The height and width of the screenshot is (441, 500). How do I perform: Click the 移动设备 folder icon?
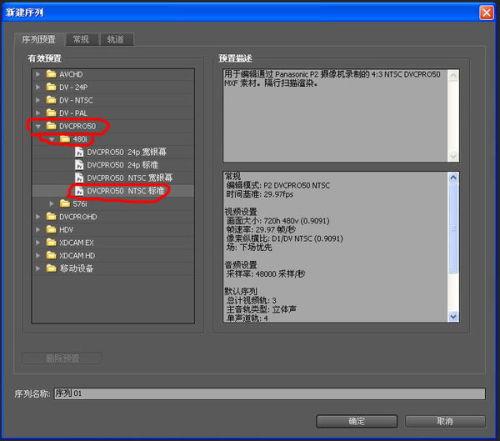[x=51, y=268]
